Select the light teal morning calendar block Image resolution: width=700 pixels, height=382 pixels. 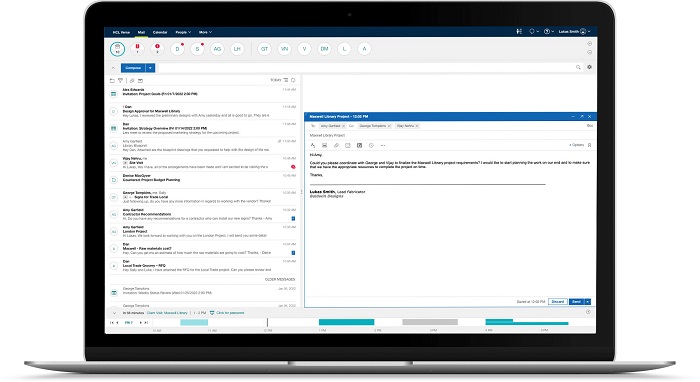point(194,322)
